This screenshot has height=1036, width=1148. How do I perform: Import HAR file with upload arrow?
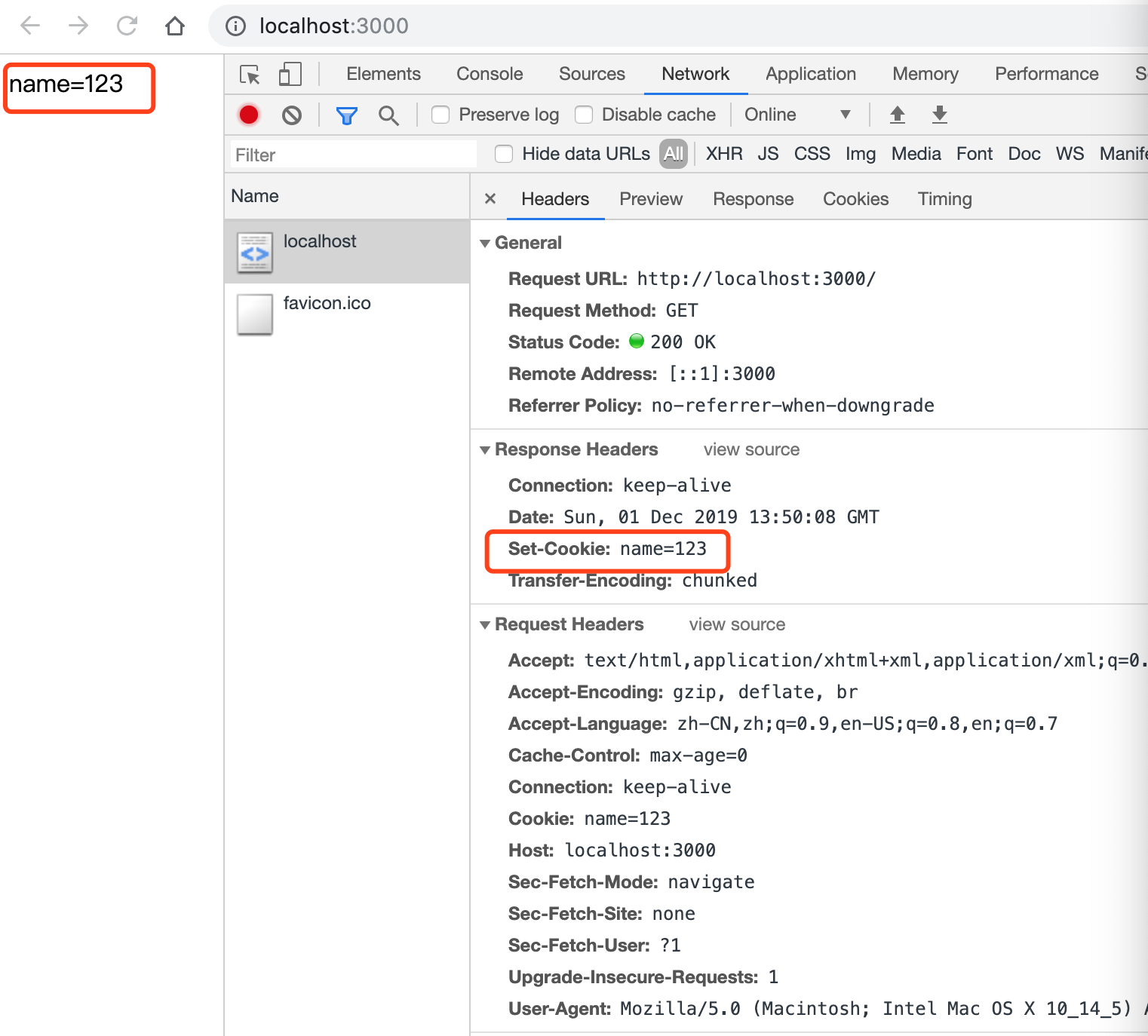(897, 115)
